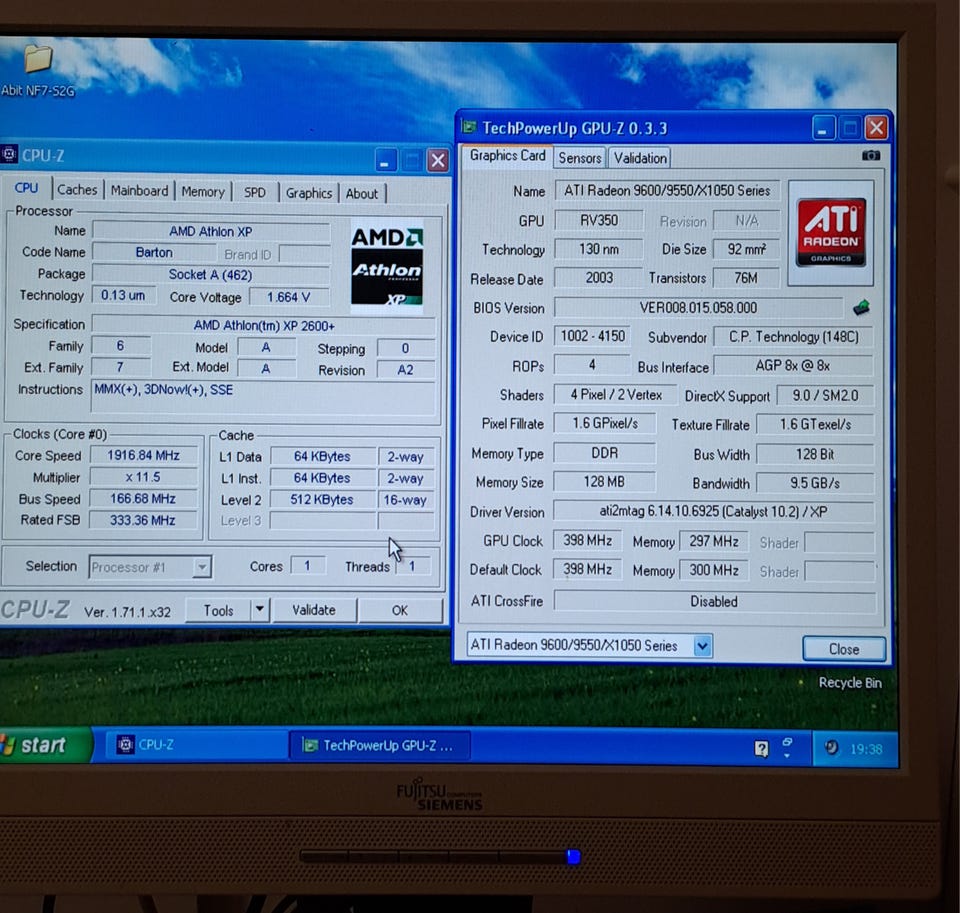960x913 pixels.
Task: Click the GPU-Z title bar icon
Action: (470, 127)
